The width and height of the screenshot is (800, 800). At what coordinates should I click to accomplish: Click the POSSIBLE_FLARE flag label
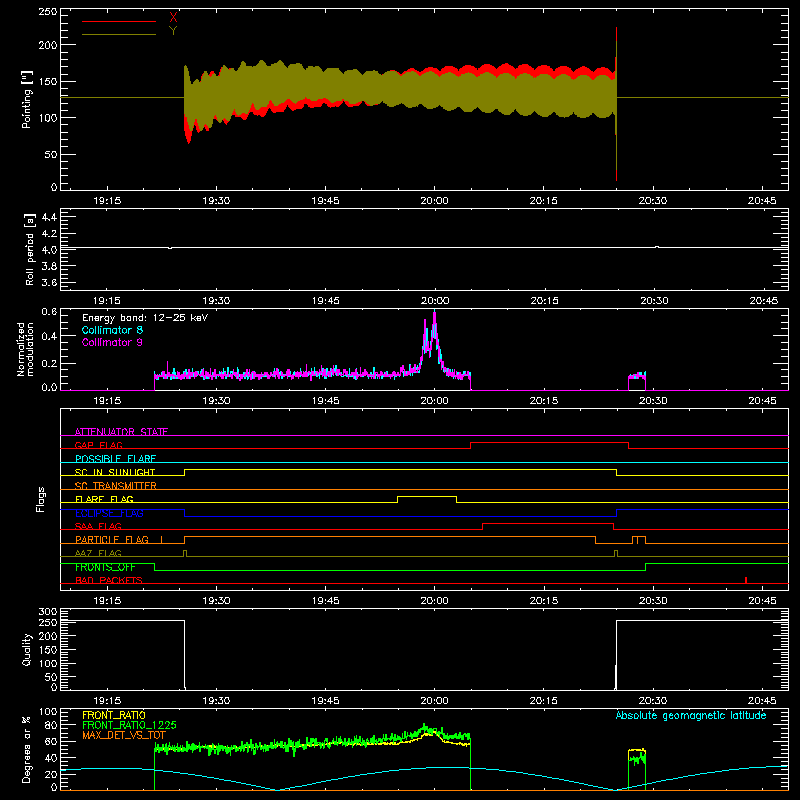point(115,459)
